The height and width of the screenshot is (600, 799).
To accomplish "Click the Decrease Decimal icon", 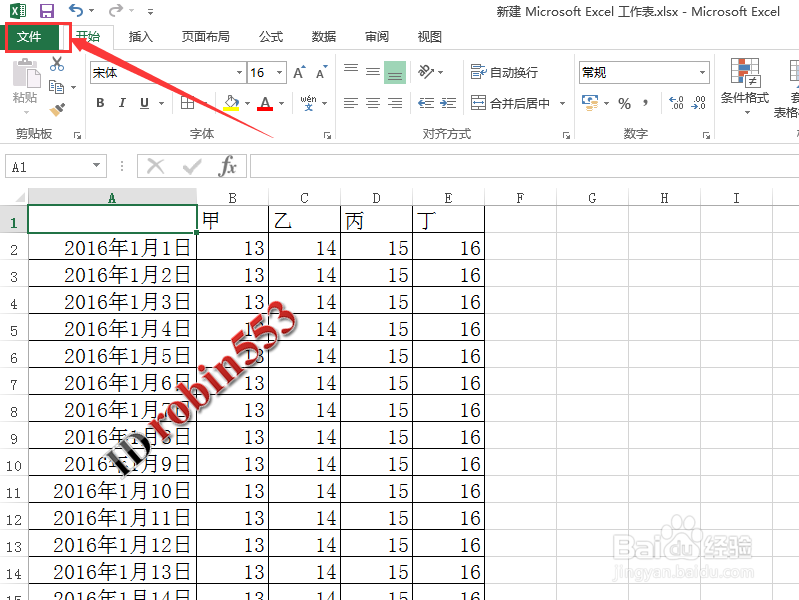I will click(x=698, y=103).
